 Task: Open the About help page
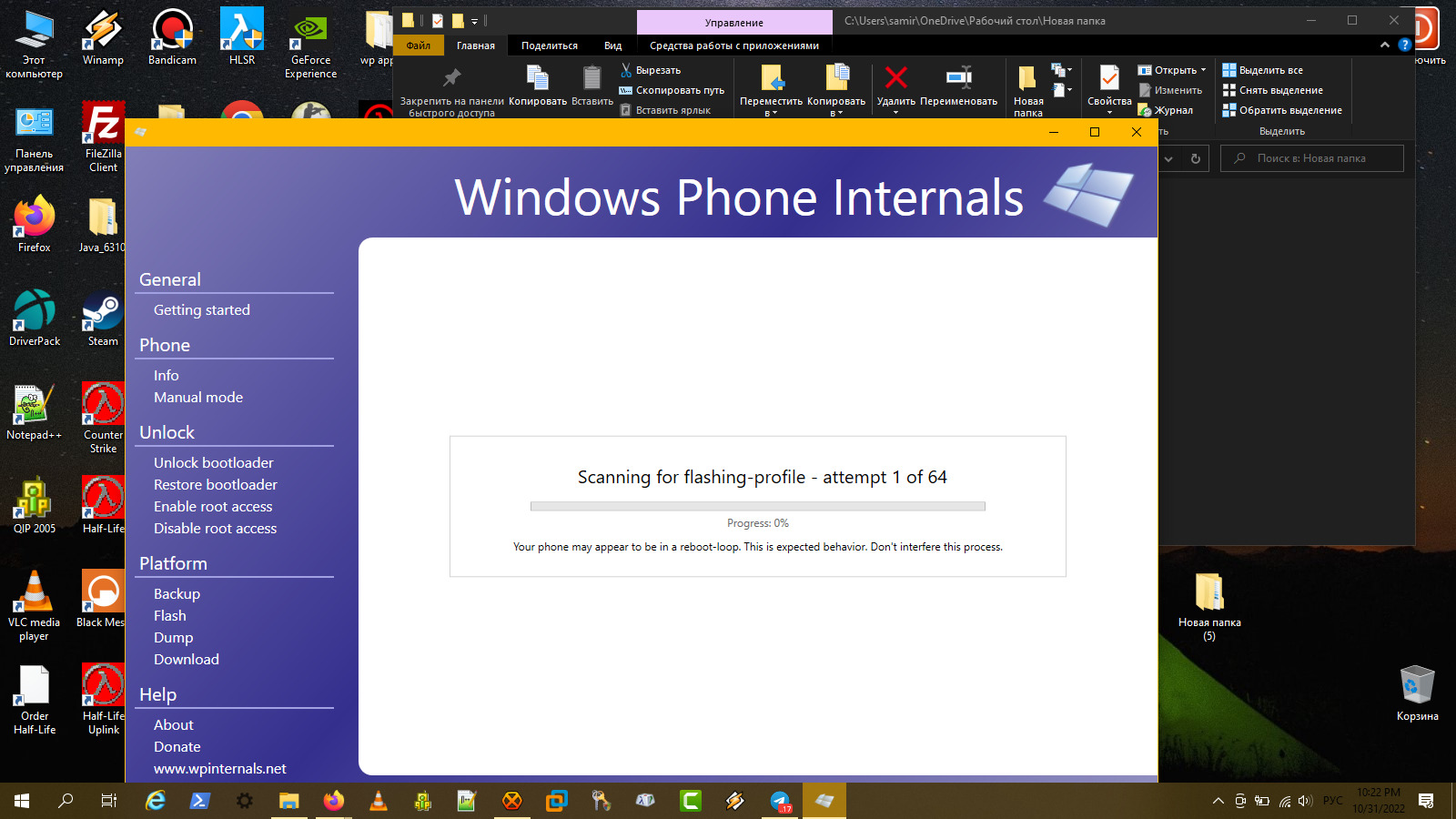click(x=173, y=725)
